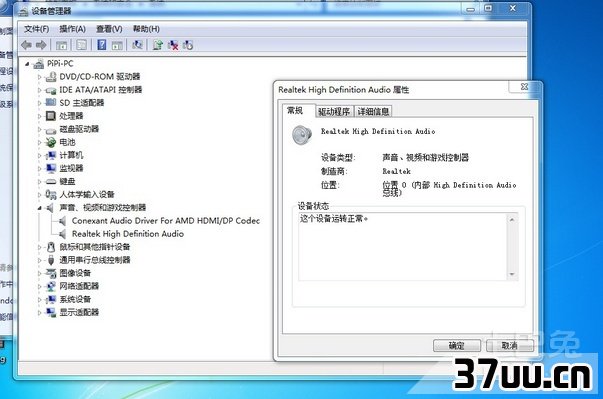Click the 确定 button
The image size is (603, 399).
point(456,345)
